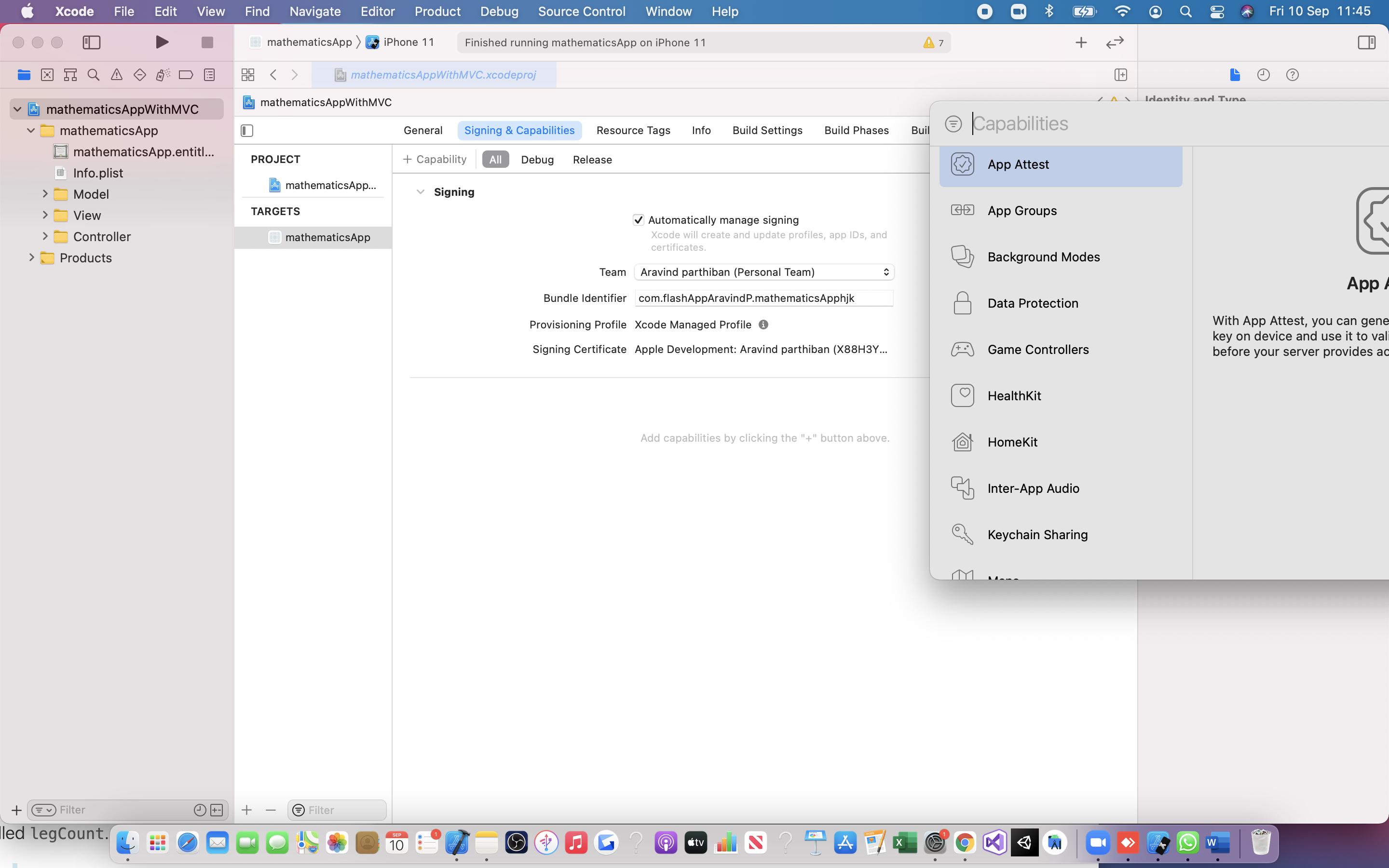The height and width of the screenshot is (868, 1389).
Task: Show the History inspector
Action: 1263,75
